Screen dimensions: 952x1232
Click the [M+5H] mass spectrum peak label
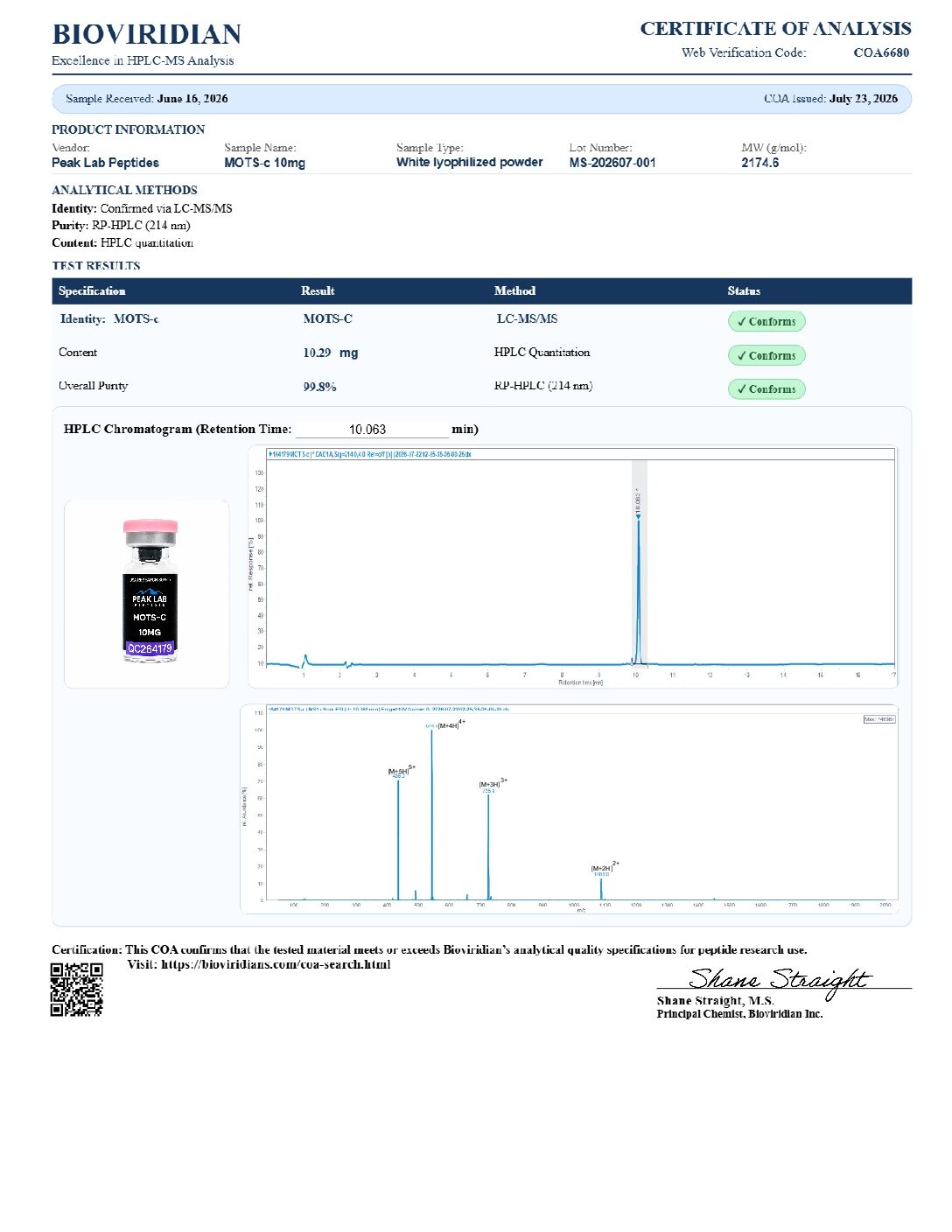[401, 771]
